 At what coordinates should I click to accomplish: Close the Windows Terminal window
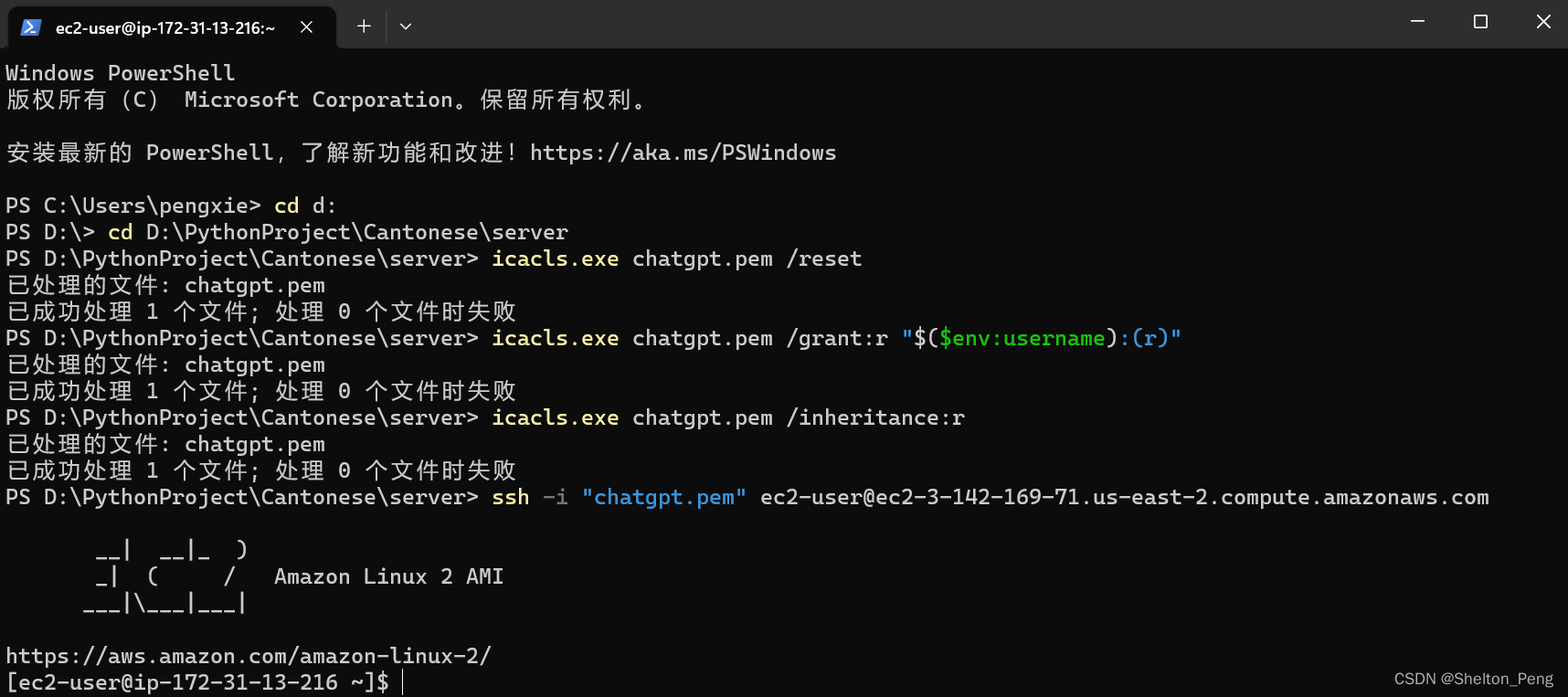point(1543,21)
